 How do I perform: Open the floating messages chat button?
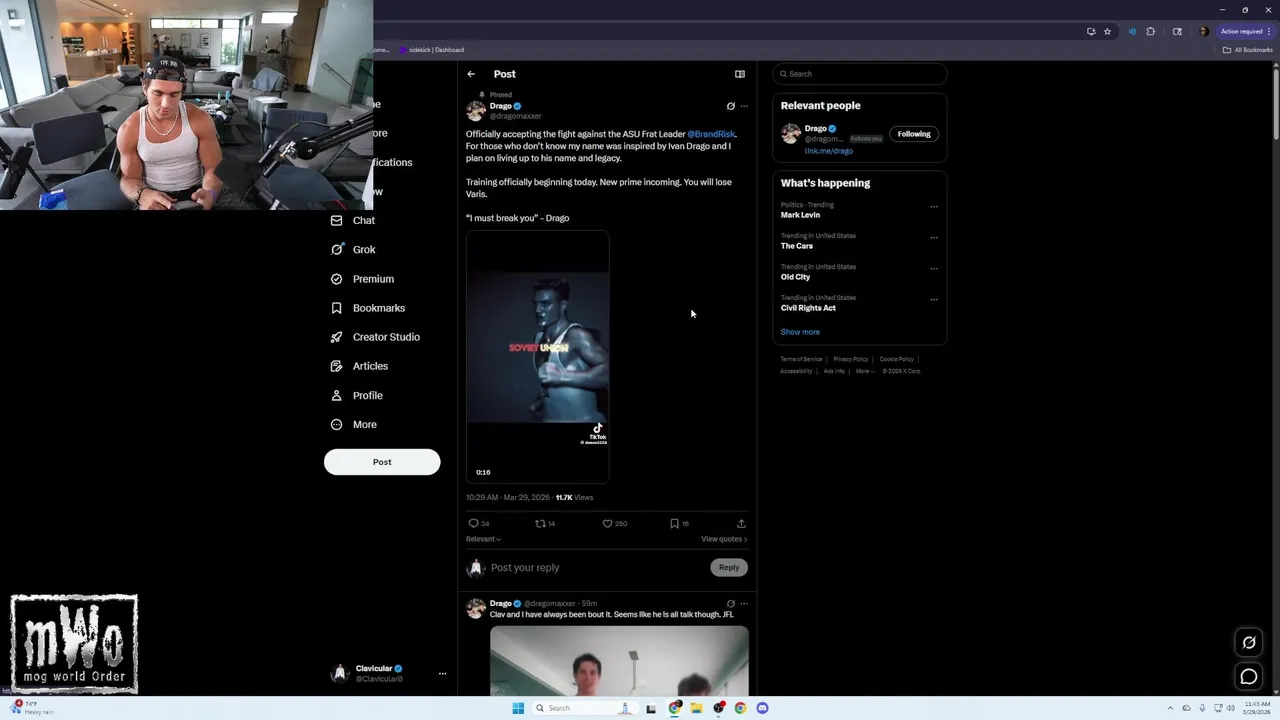coord(1249,677)
